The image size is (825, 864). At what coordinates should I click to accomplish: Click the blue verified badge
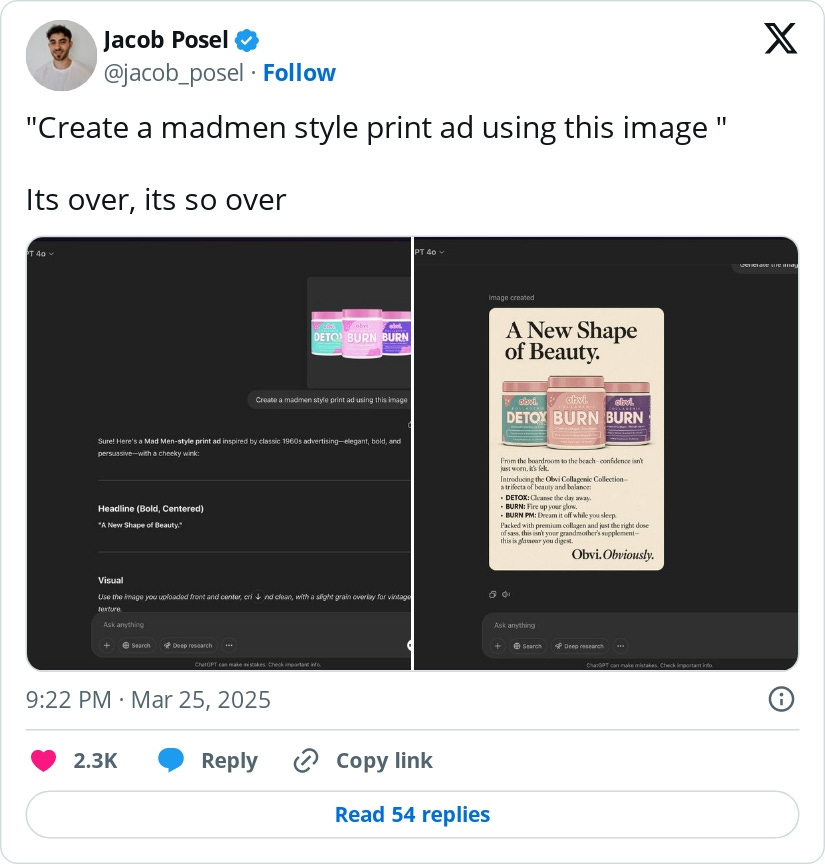[246, 41]
